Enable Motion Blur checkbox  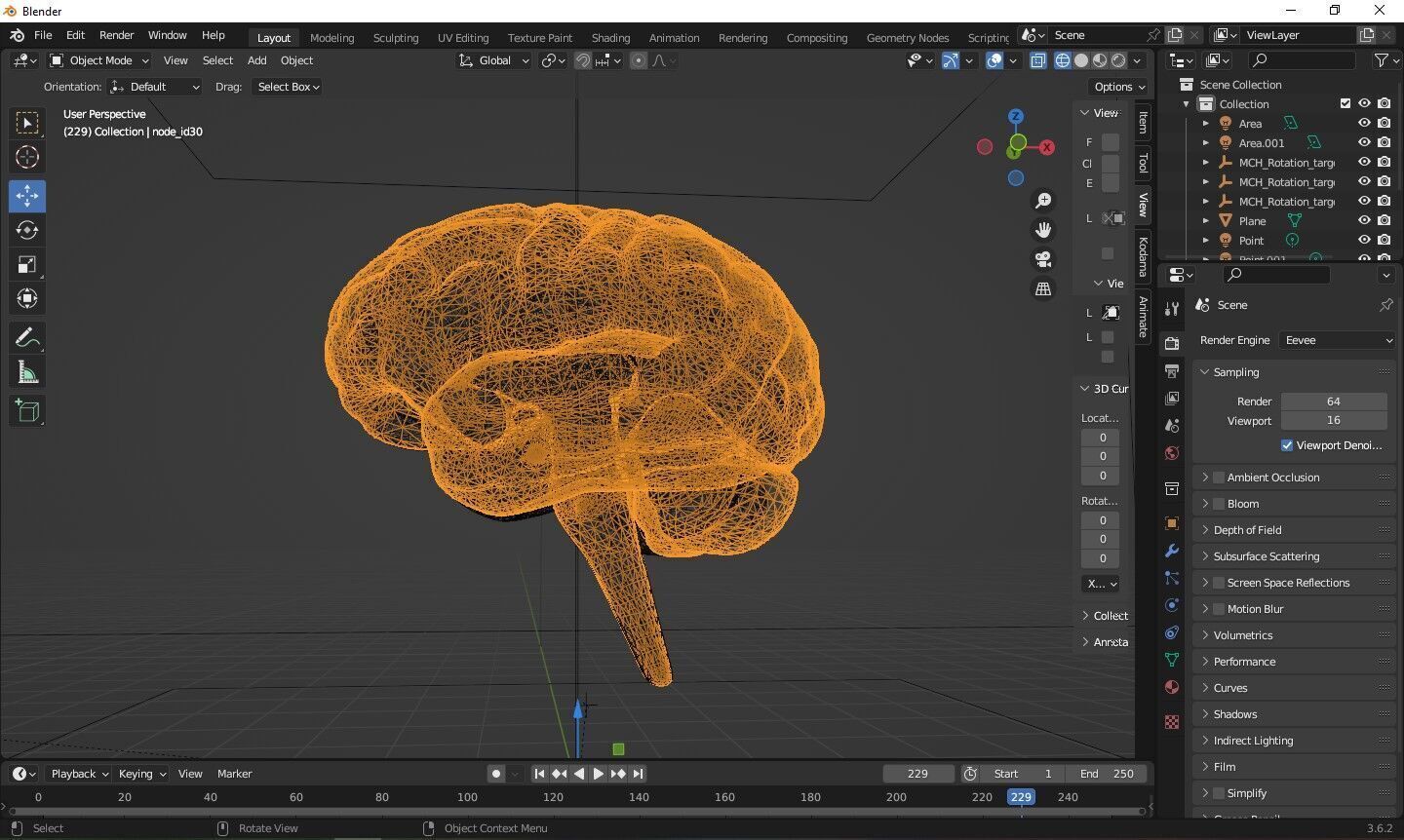(1218, 609)
